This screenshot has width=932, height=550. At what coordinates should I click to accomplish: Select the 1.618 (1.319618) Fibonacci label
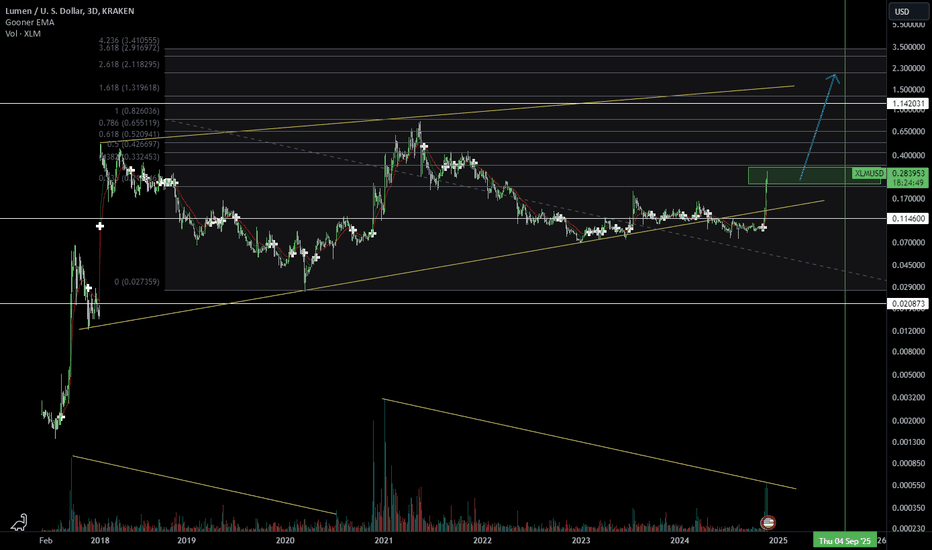click(x=129, y=87)
